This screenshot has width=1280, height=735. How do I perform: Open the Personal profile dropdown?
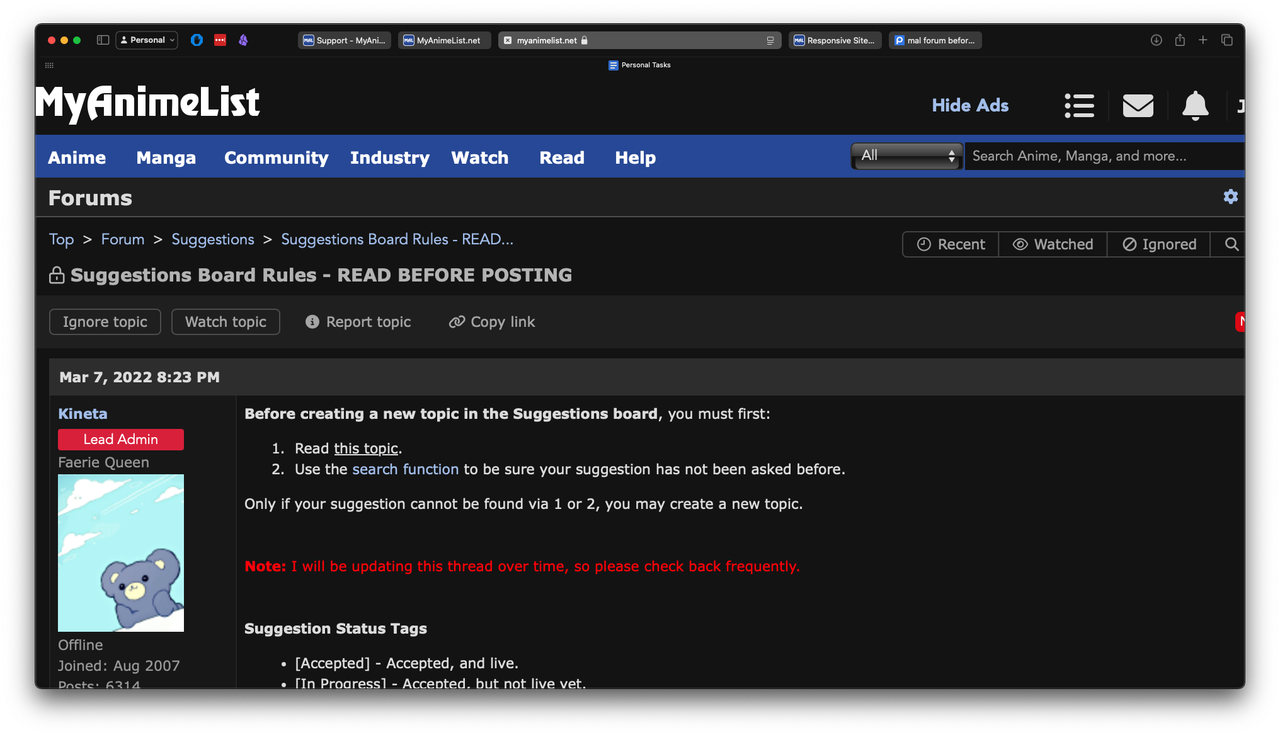(x=147, y=40)
